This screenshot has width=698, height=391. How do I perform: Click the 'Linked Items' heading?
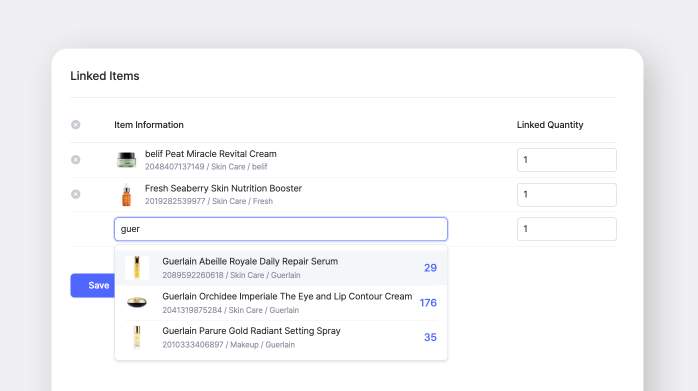(x=105, y=76)
